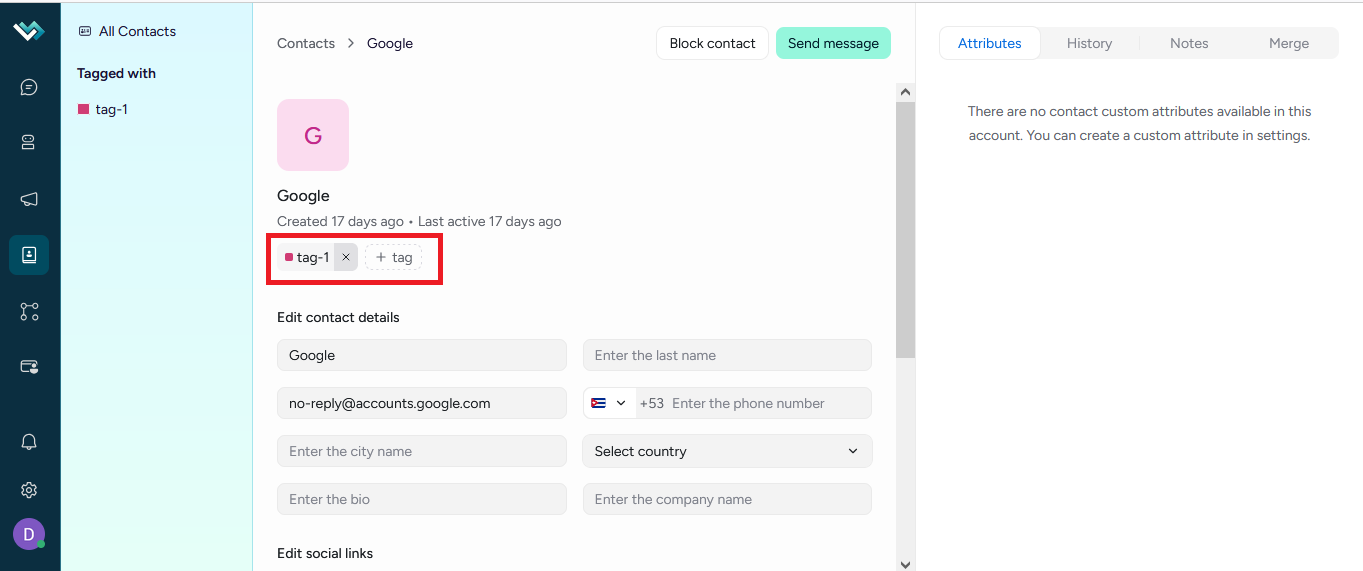Filter contacts by tag-1 in sidebar
The image size is (1363, 571).
coord(103,109)
